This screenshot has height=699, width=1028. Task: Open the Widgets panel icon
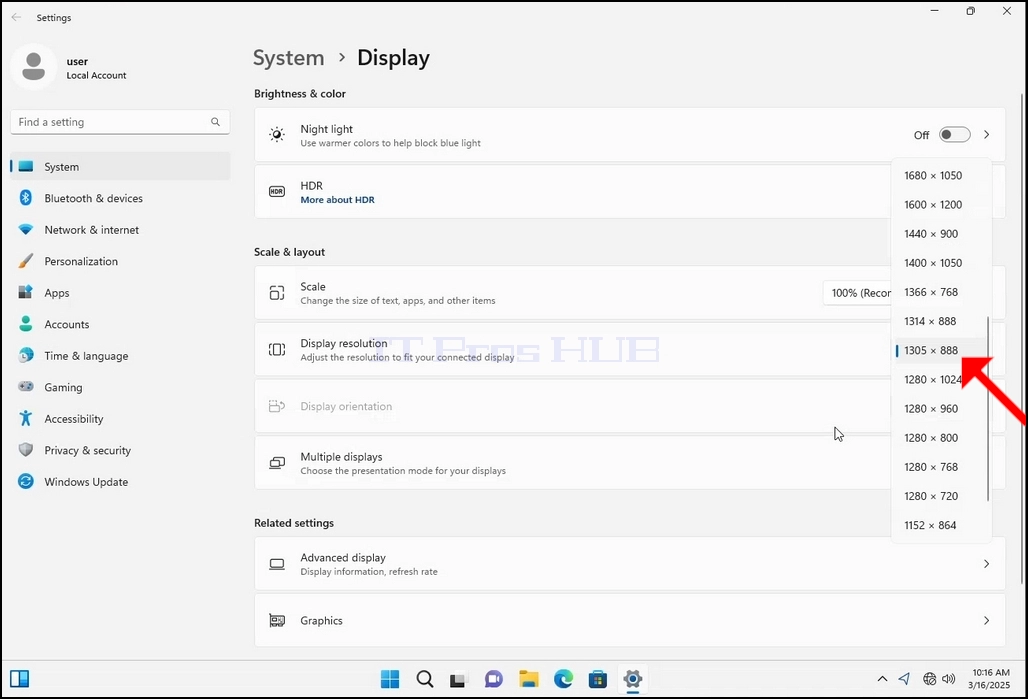click(x=20, y=679)
